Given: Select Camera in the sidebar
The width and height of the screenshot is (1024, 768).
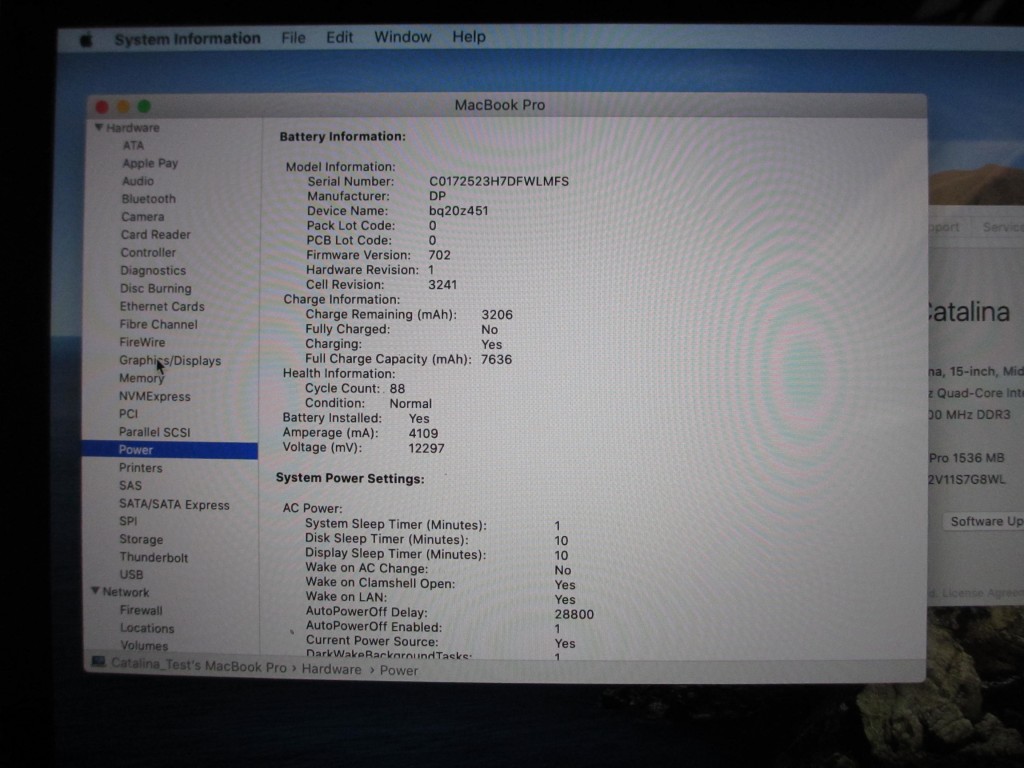Looking at the screenshot, I should (x=142, y=217).
